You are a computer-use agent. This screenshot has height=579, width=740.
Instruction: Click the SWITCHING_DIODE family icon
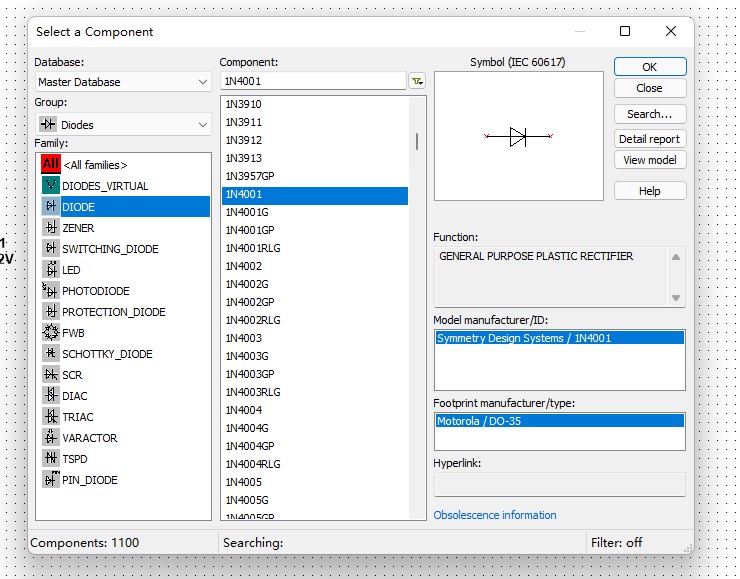50,248
